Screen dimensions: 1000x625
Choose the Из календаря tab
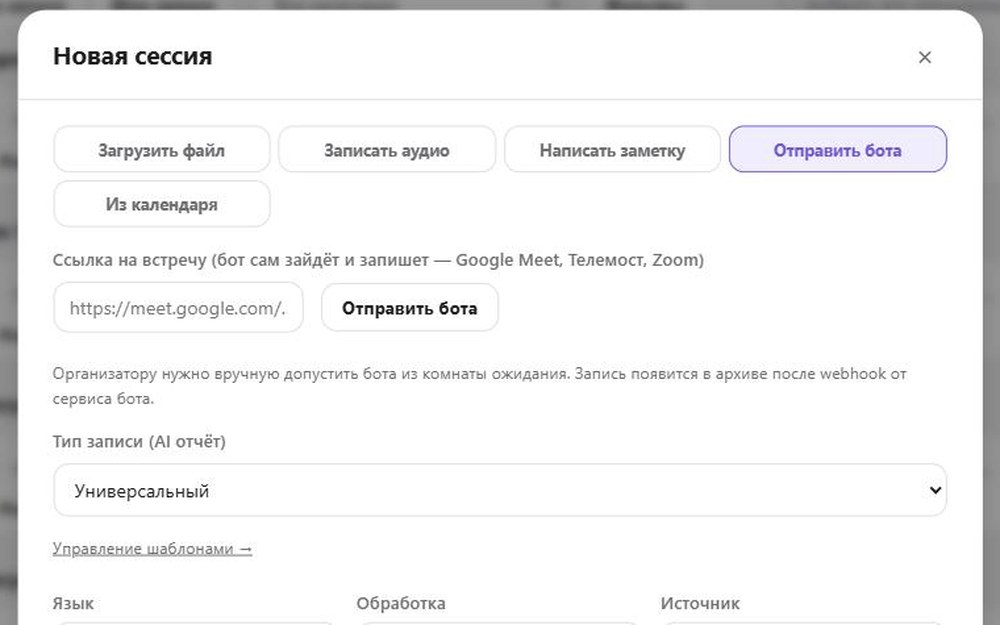coord(161,204)
